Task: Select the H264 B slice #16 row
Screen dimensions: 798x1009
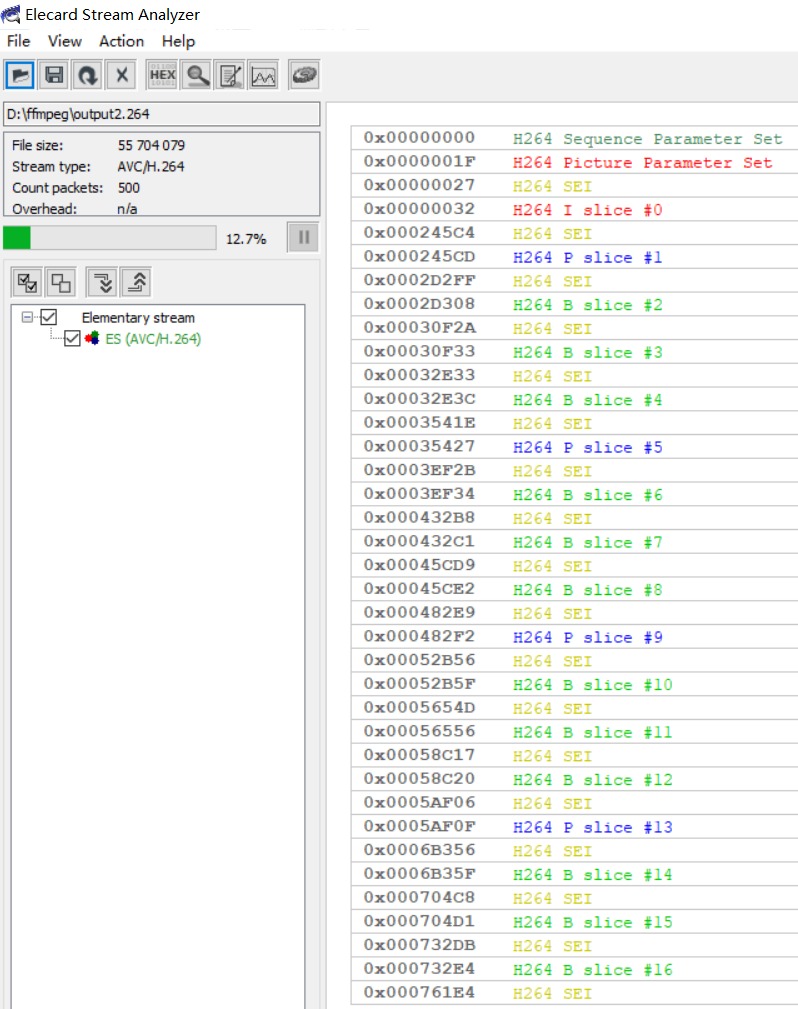Action: (x=574, y=970)
